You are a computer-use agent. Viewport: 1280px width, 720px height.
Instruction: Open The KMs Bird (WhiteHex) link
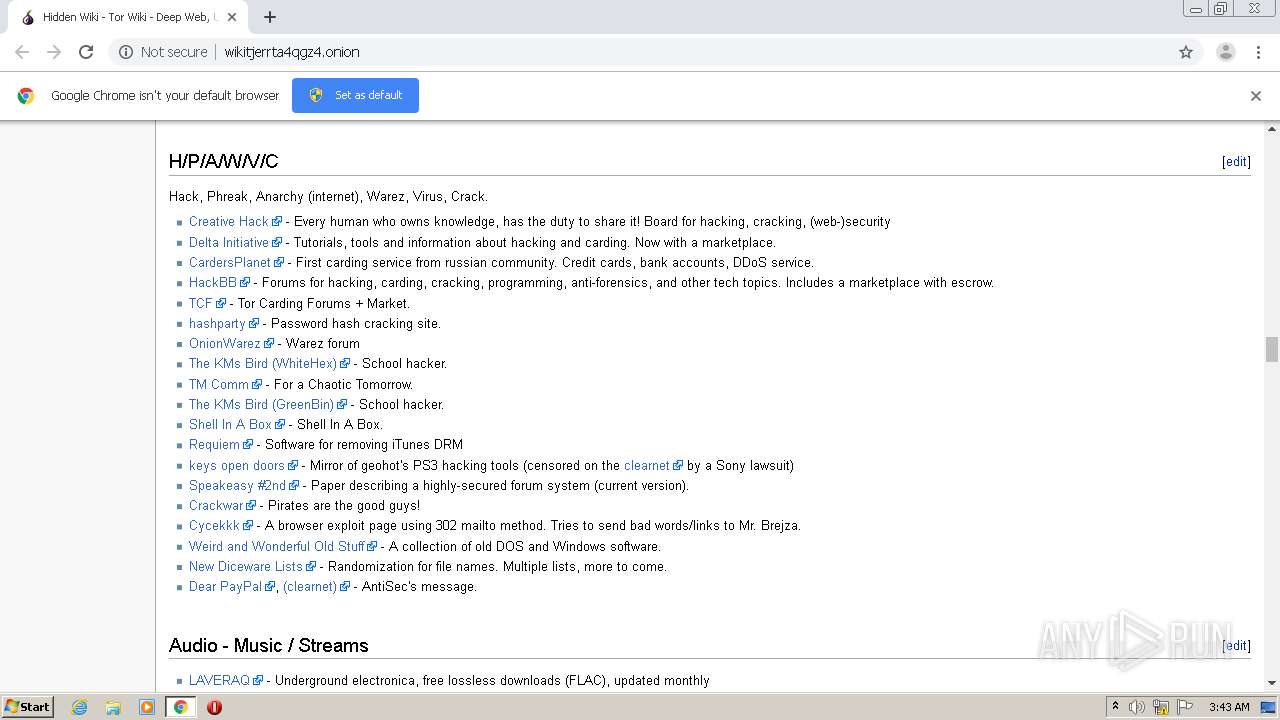coord(263,363)
